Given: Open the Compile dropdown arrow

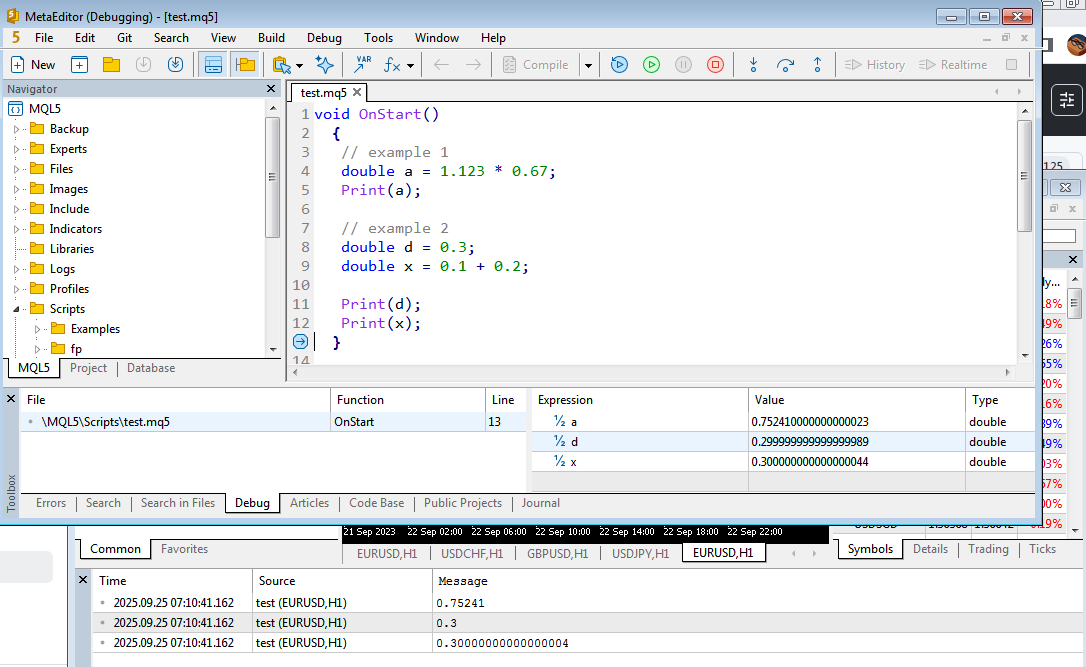Looking at the screenshot, I should click(588, 65).
